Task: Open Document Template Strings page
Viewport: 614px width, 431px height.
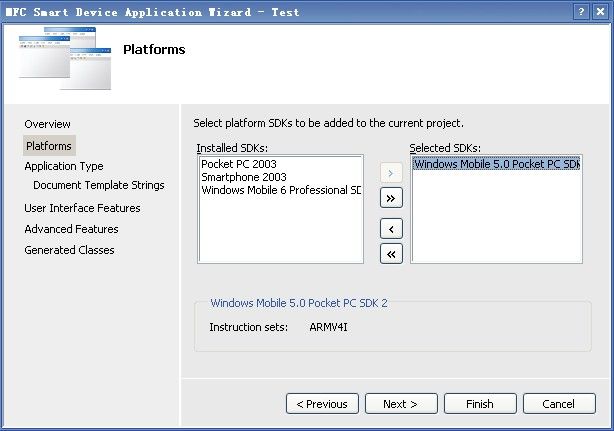Action: click(99, 185)
